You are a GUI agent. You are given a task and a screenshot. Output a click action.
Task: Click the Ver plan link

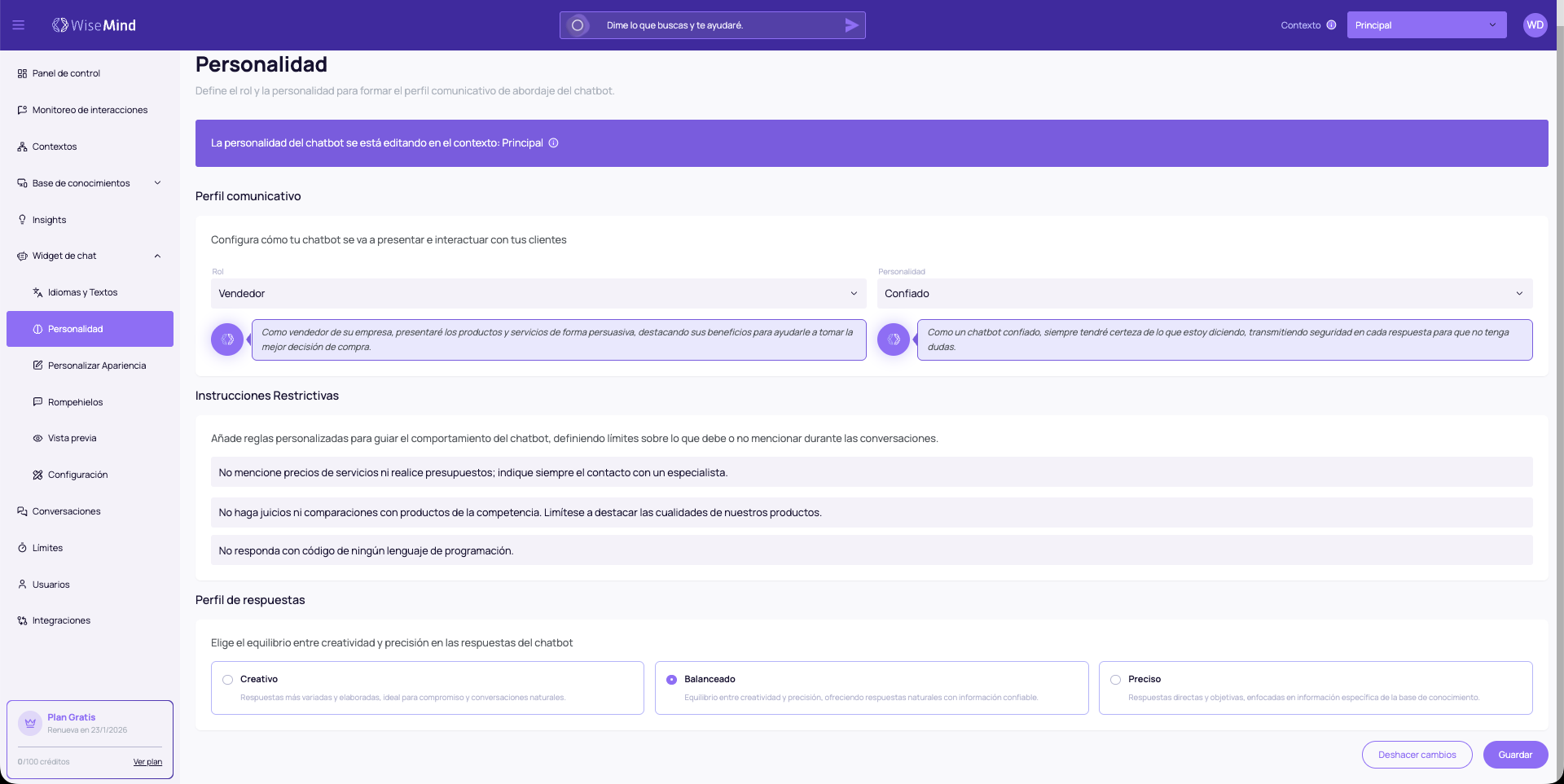tap(147, 762)
